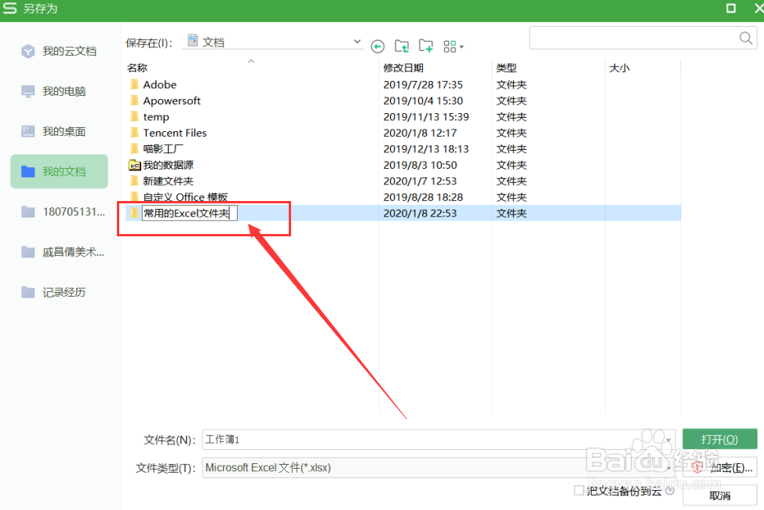Maximize the 另存为 dialog window

point(731,8)
